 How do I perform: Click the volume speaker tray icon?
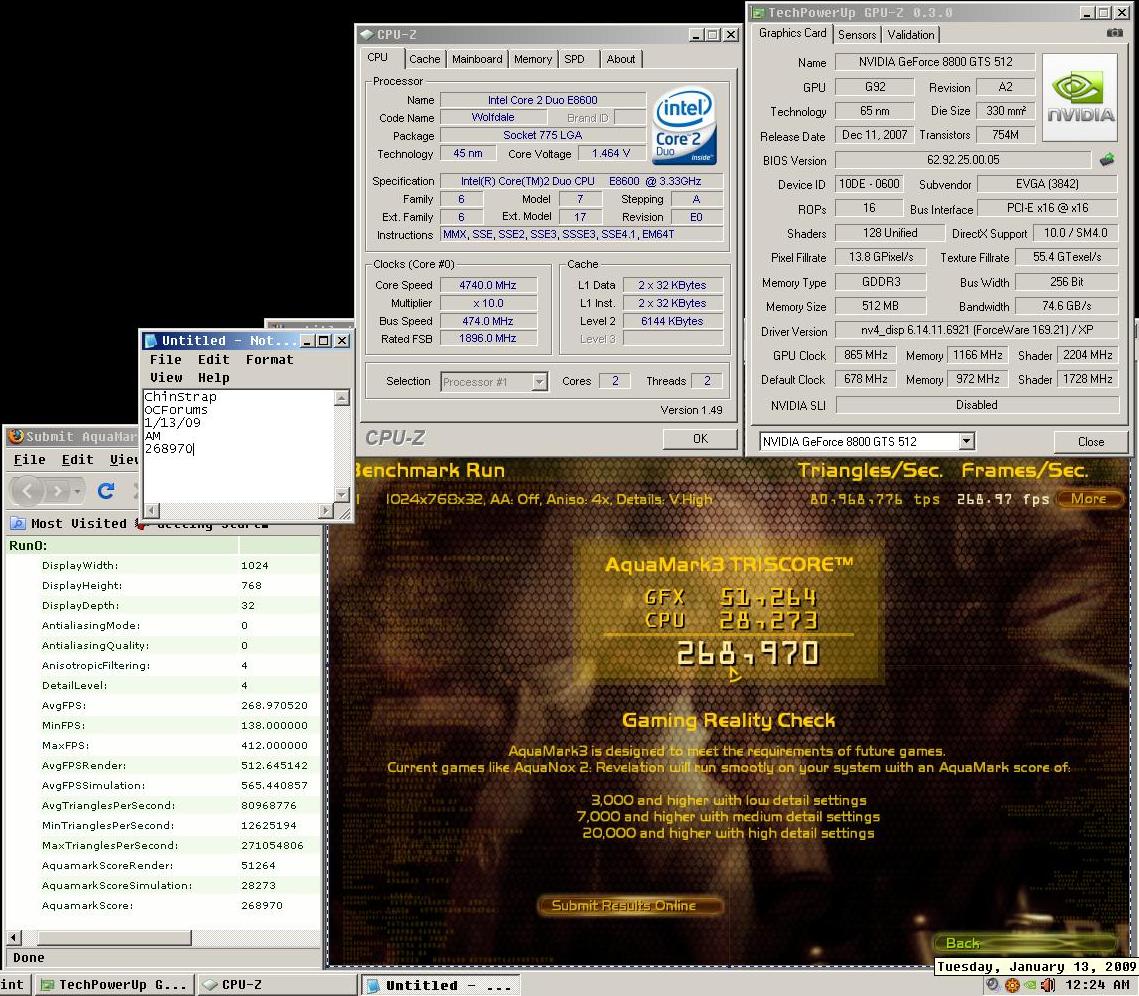tap(1047, 985)
